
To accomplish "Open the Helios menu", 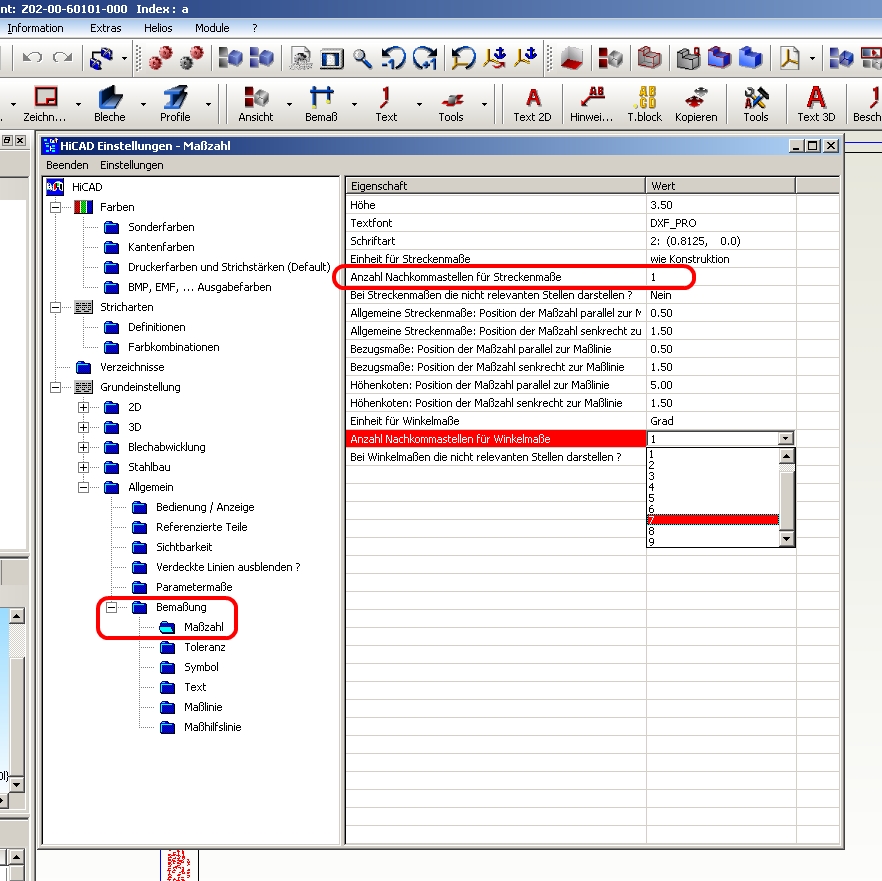I will (158, 28).
